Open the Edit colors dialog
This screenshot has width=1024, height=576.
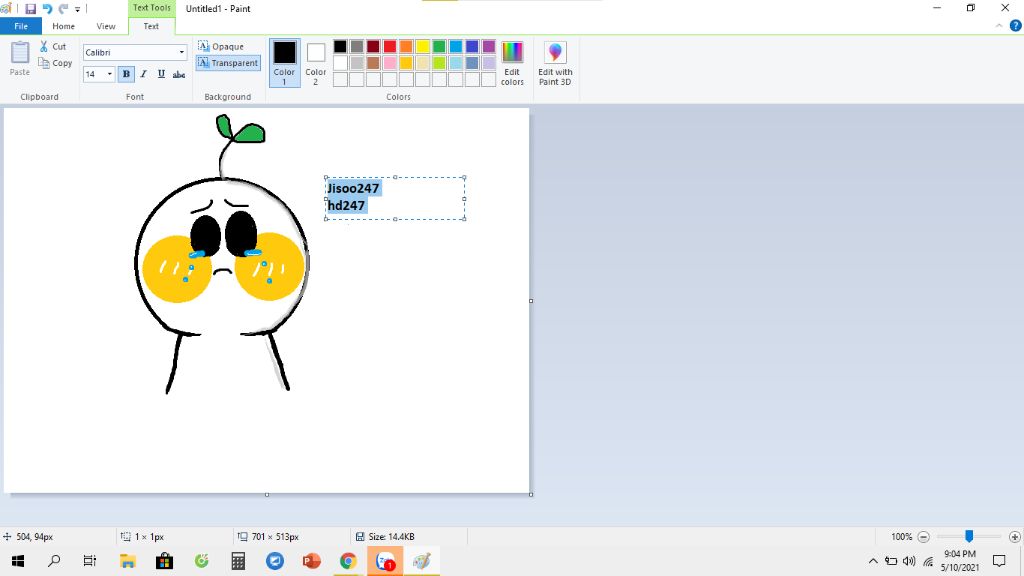512,63
